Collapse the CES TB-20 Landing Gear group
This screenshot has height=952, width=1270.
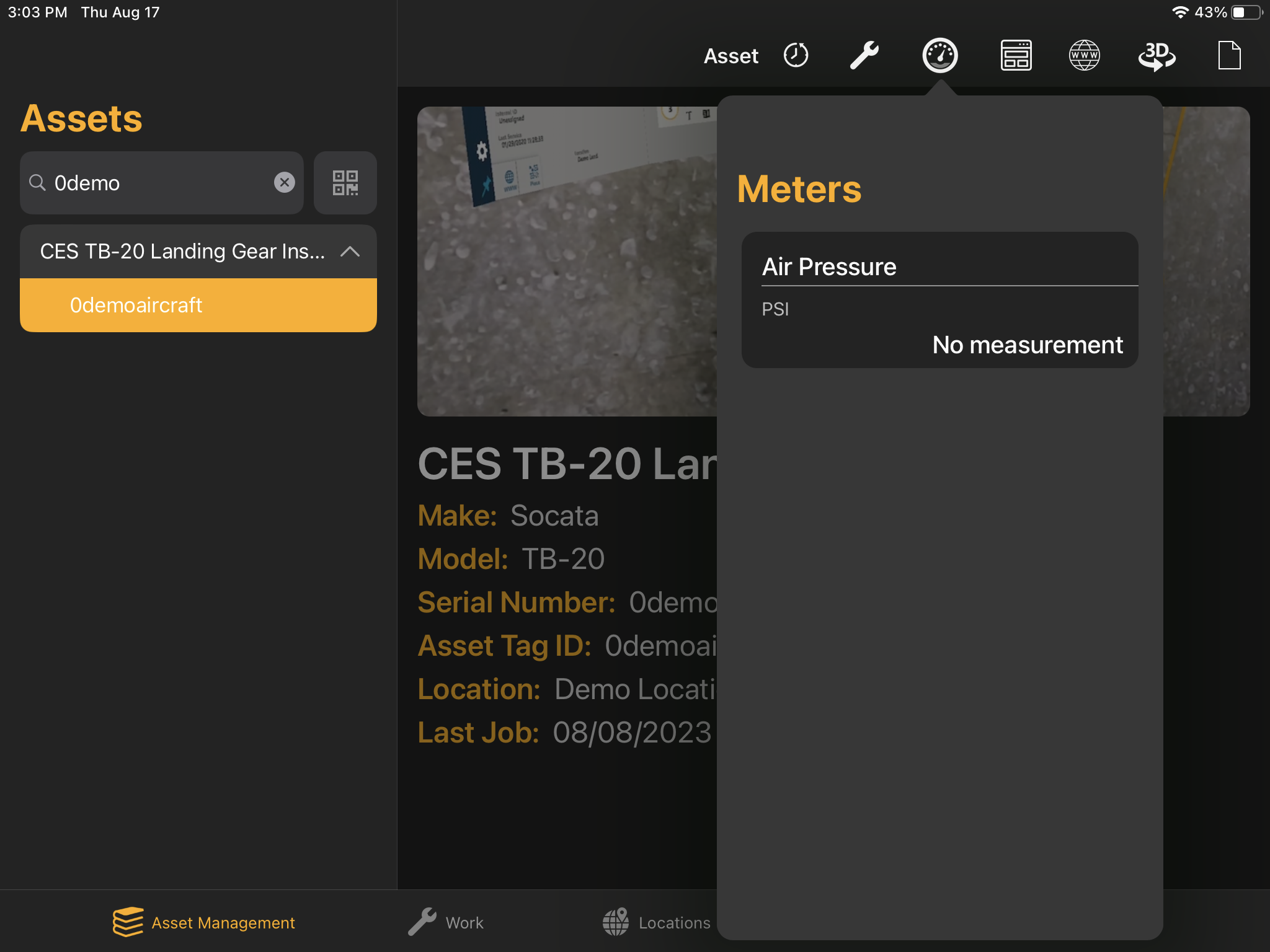[x=351, y=252]
